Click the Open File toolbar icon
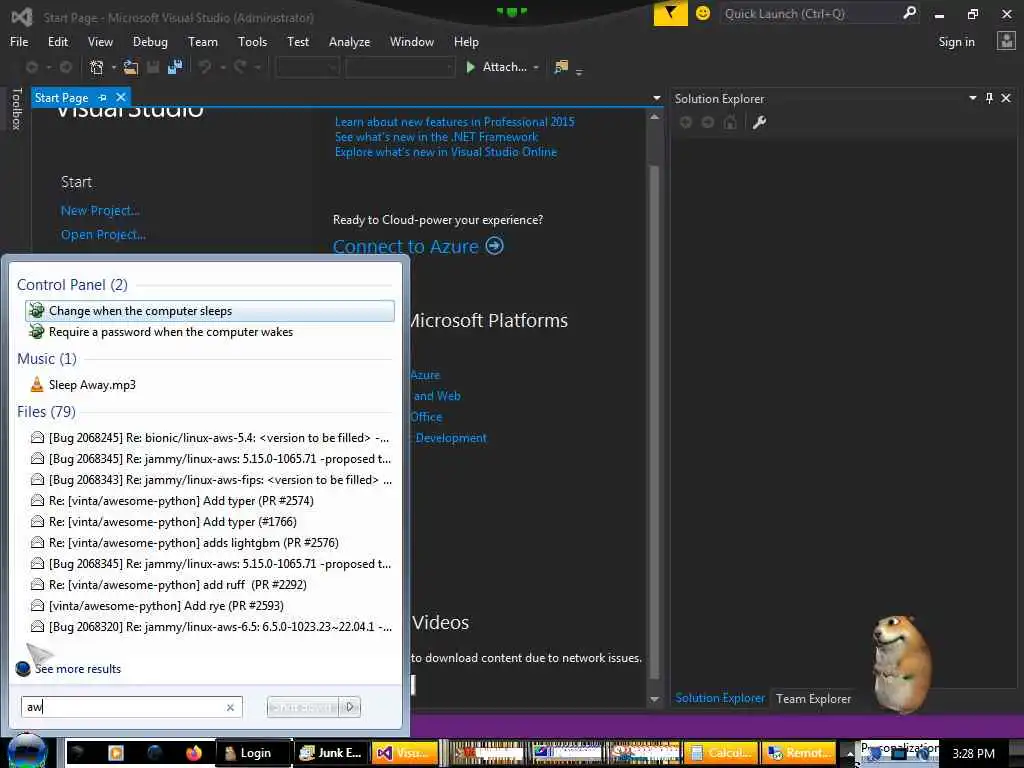The width and height of the screenshot is (1024, 768). [x=131, y=67]
